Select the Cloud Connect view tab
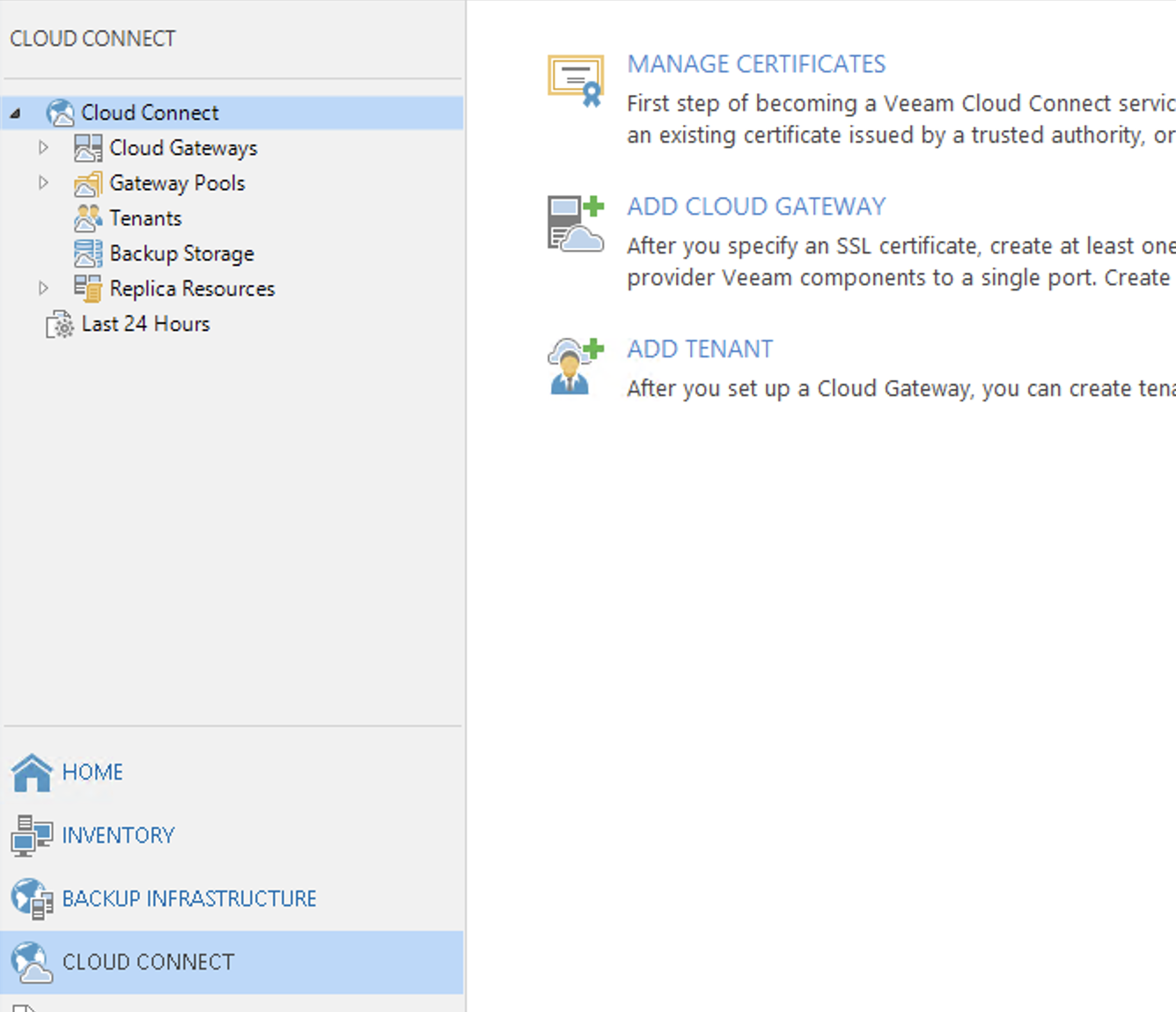Viewport: 1176px width, 1012px height. click(x=232, y=962)
